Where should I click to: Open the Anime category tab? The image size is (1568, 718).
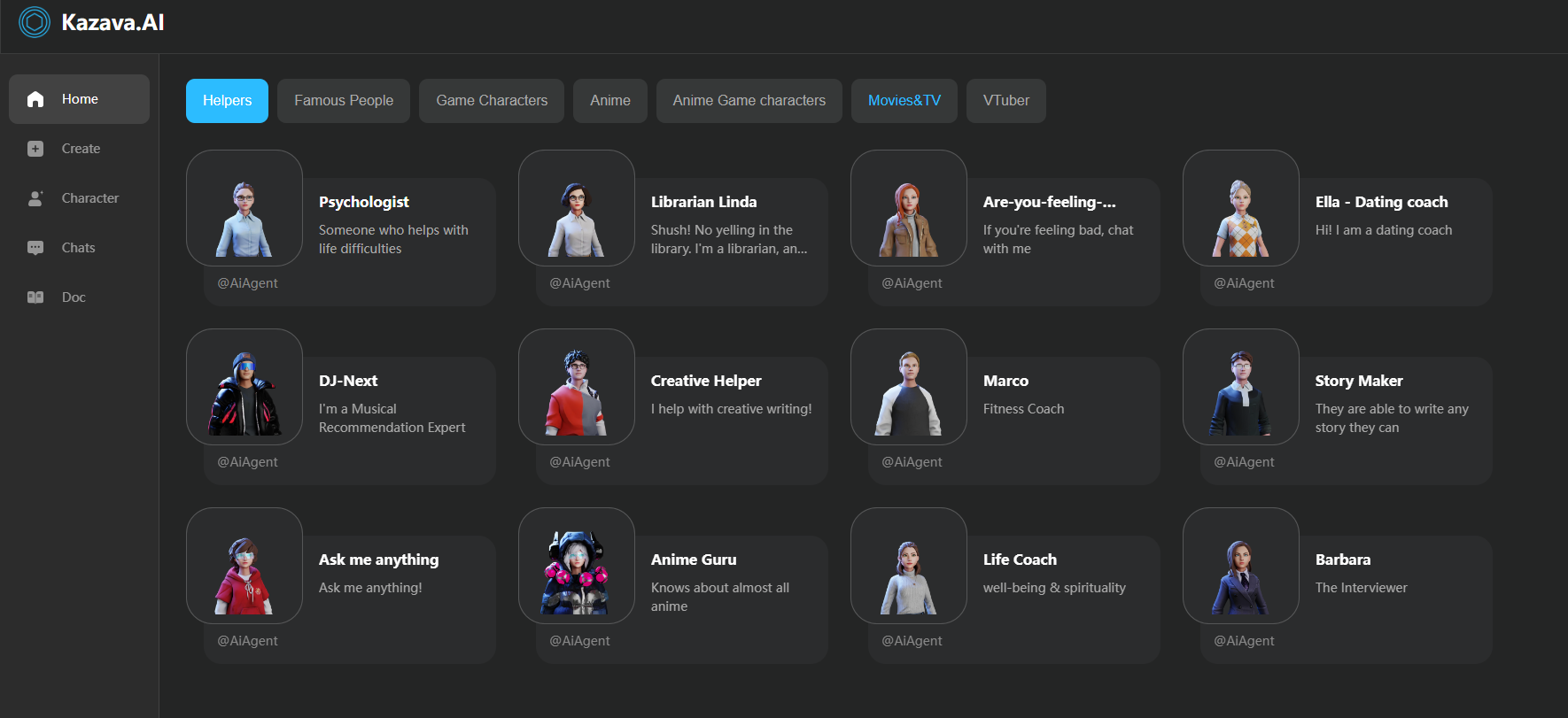click(610, 101)
